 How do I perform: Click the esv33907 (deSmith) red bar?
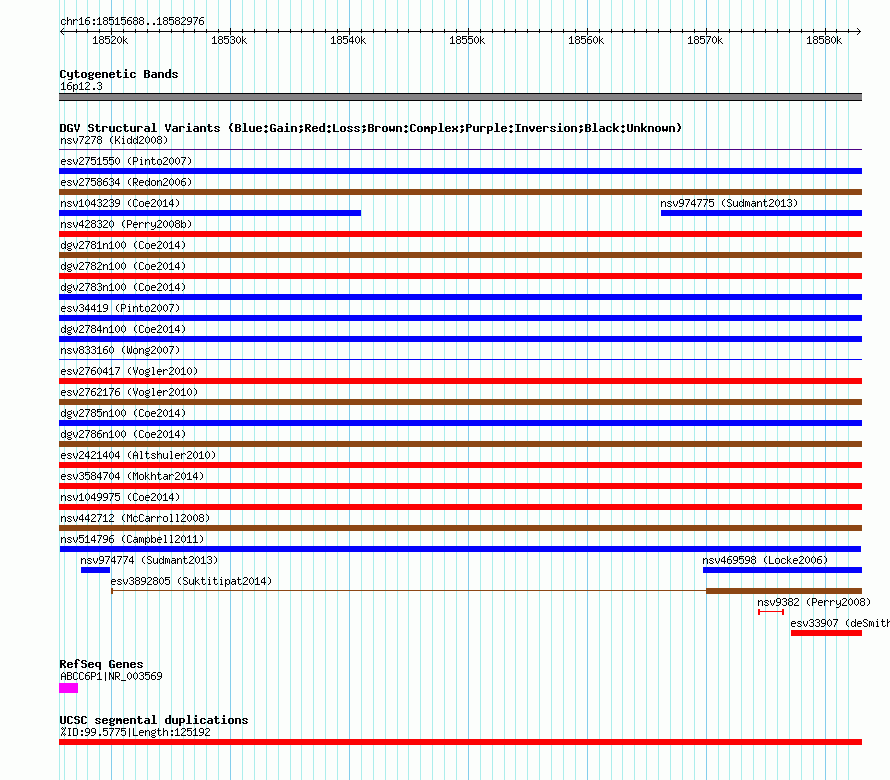coord(826,633)
